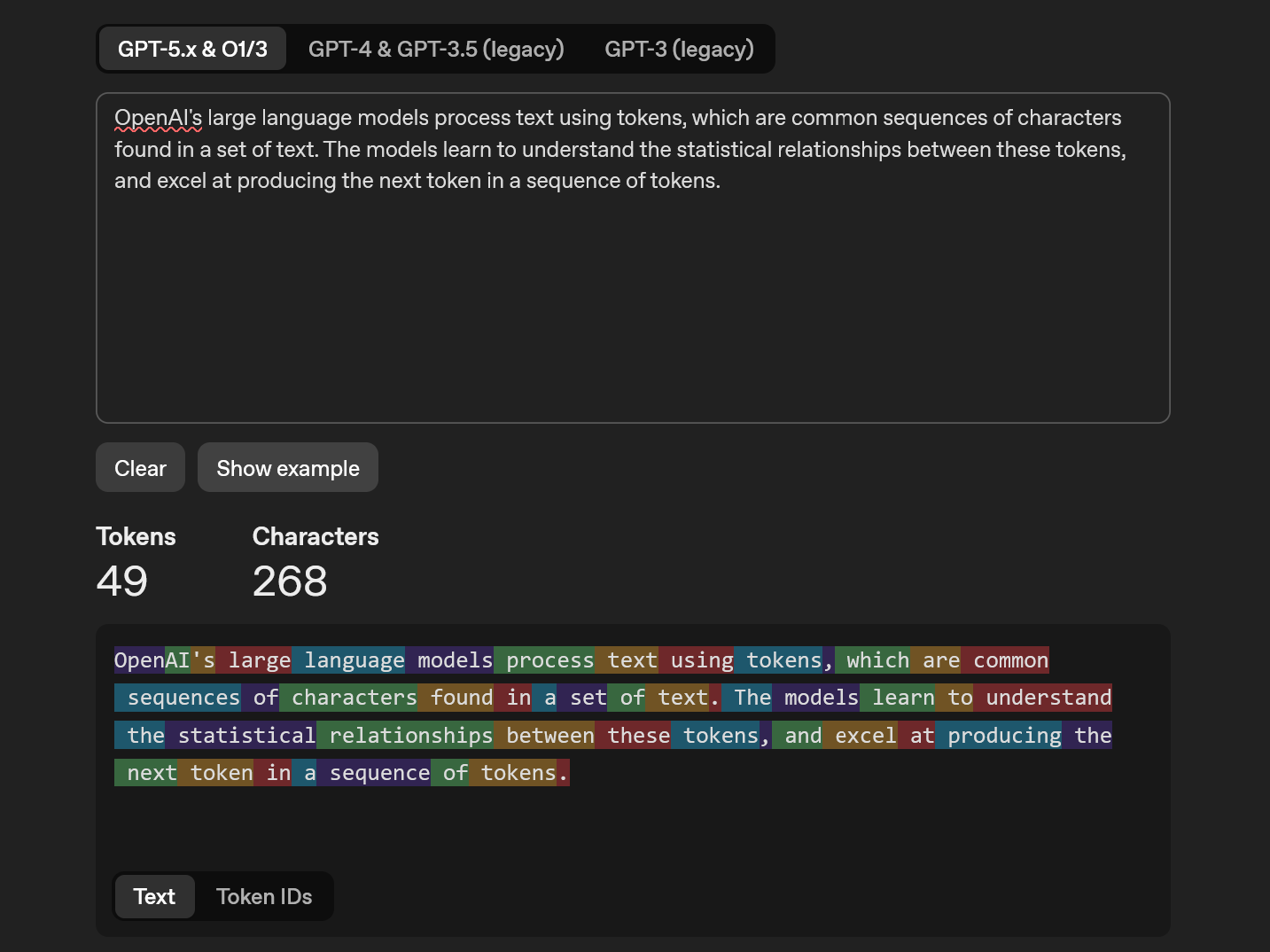The image size is (1270, 952).
Task: Focus the text input area
Action: point(633,258)
